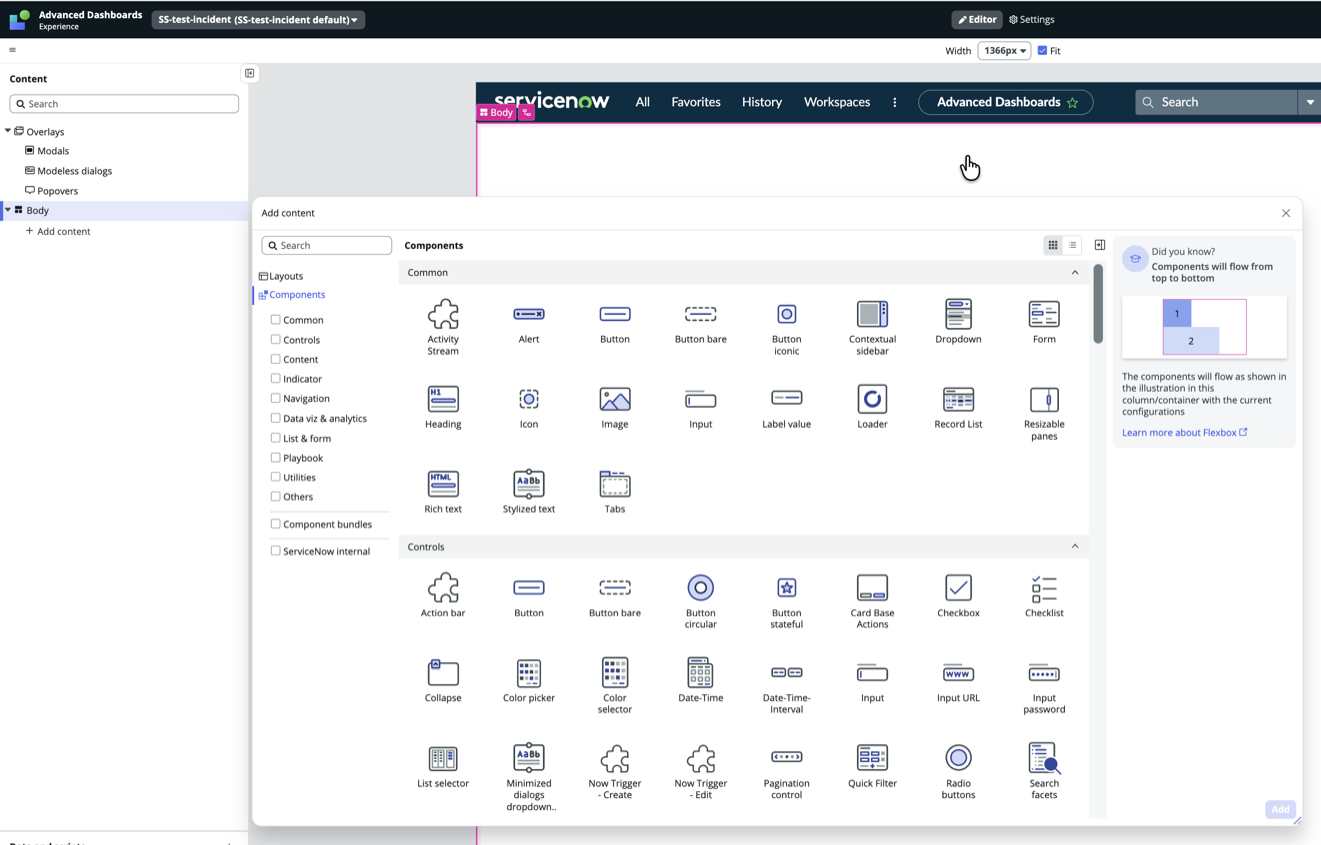Check the Controls filter checkbox
Viewport: 1321px width, 845px height.
pos(275,339)
